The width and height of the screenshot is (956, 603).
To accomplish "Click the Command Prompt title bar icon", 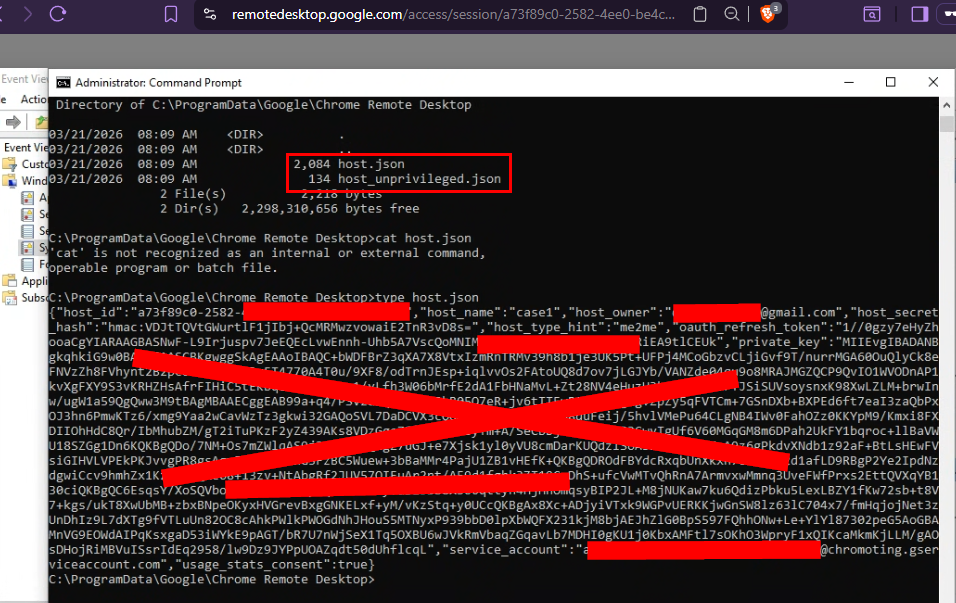I will click(x=63, y=83).
